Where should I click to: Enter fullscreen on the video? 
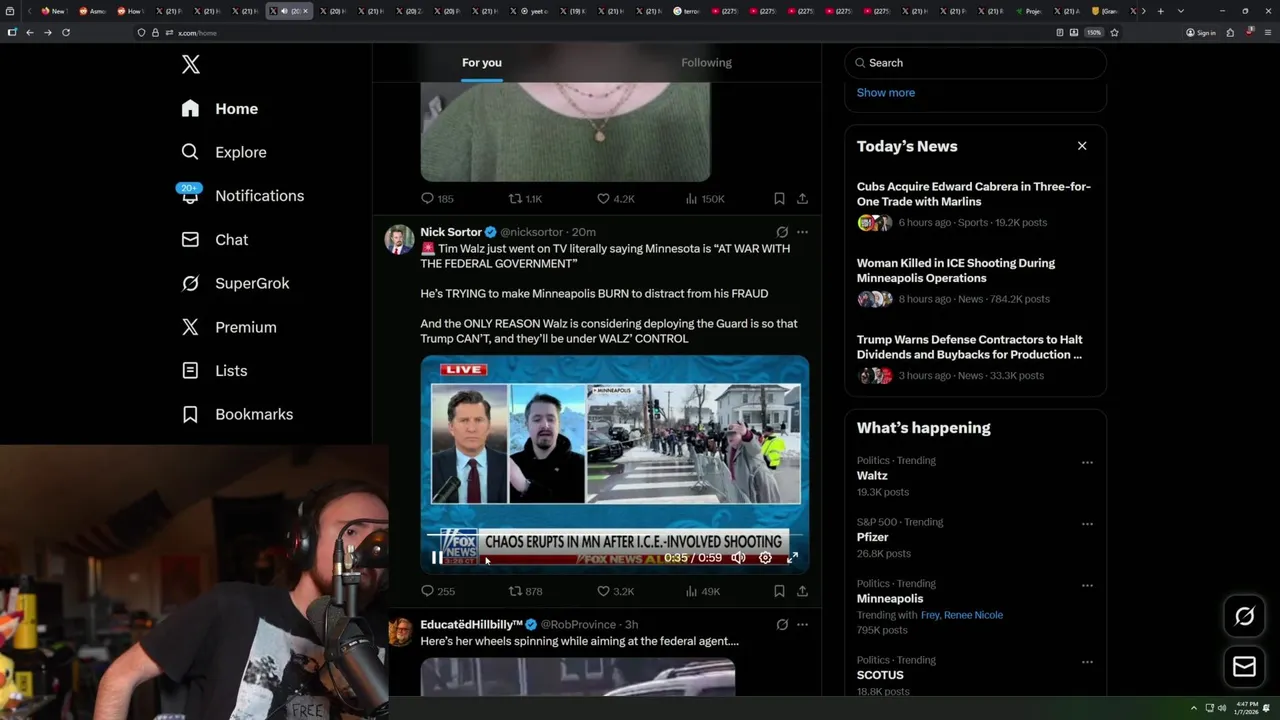pos(792,558)
